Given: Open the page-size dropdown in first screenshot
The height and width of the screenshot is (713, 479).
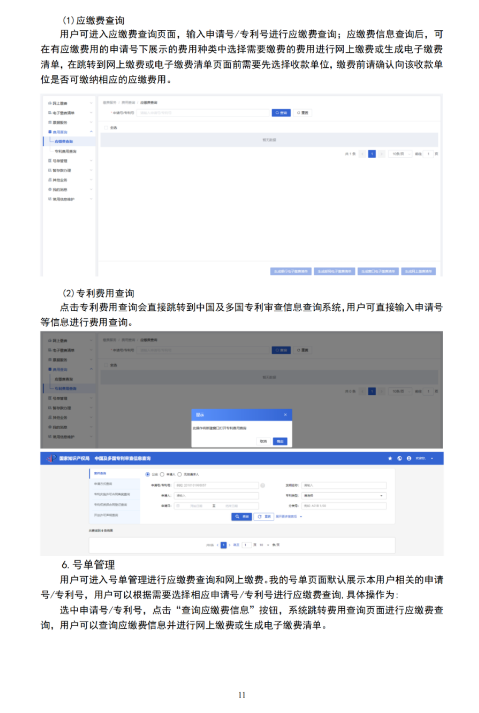Looking at the screenshot, I should [401, 154].
